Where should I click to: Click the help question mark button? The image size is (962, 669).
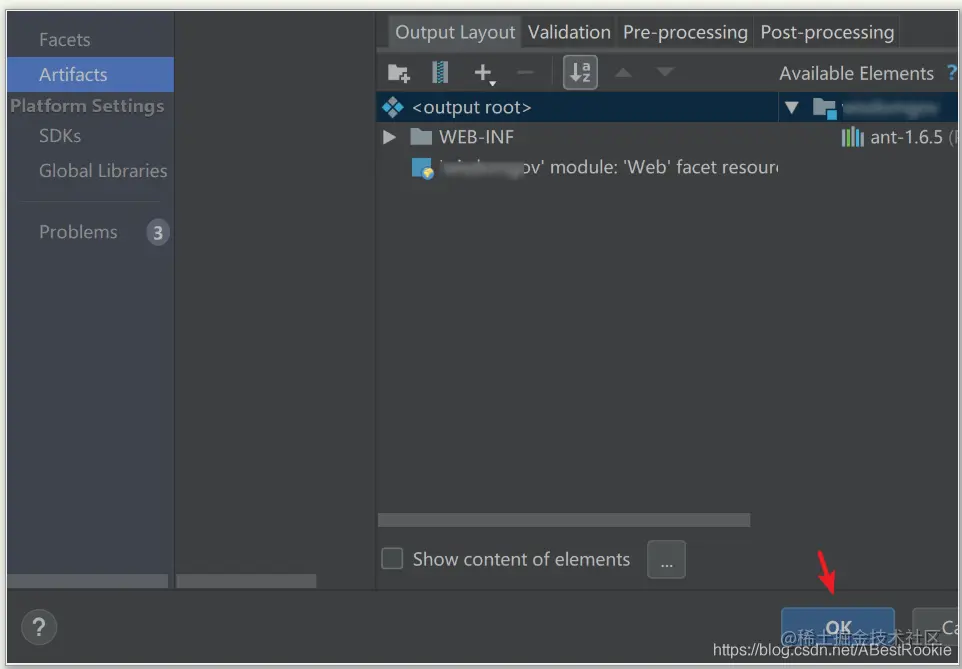click(x=39, y=627)
